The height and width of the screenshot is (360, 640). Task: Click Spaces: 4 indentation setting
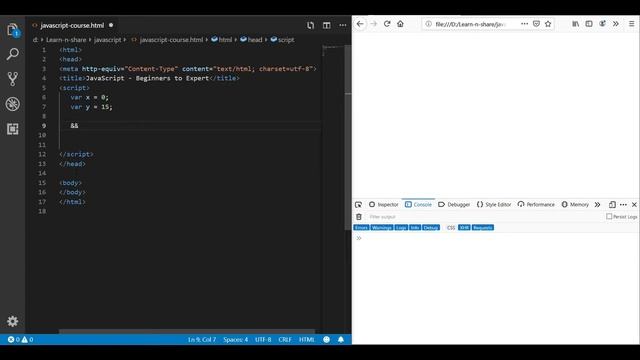point(236,340)
